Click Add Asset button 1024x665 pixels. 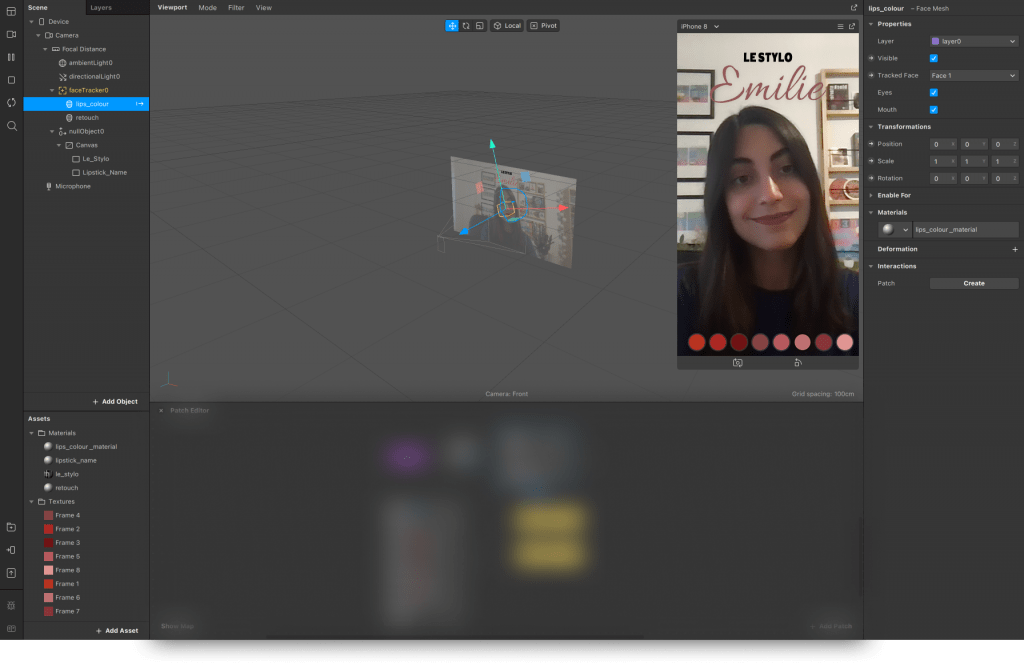point(117,631)
